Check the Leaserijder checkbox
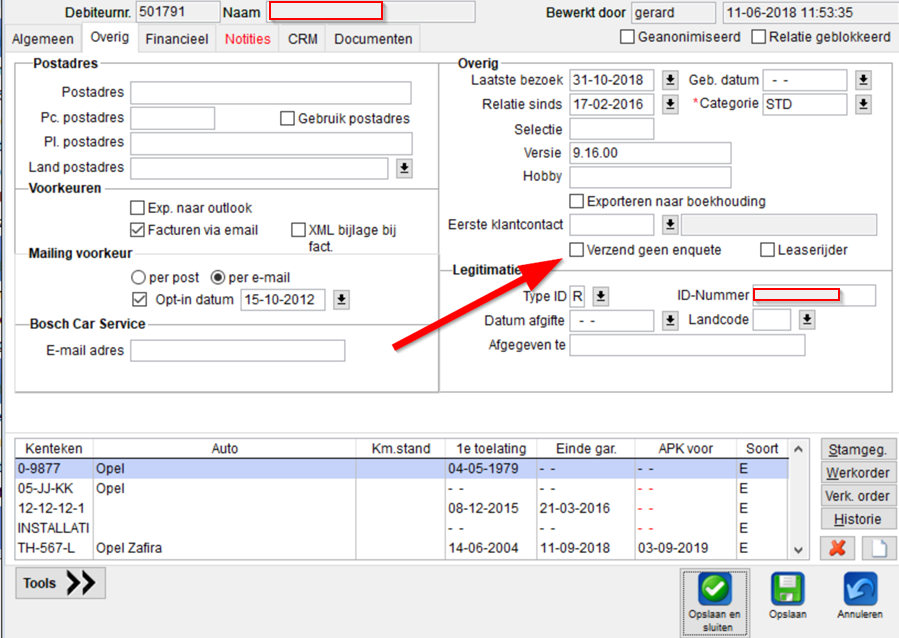The height and width of the screenshot is (638, 899). [x=767, y=250]
